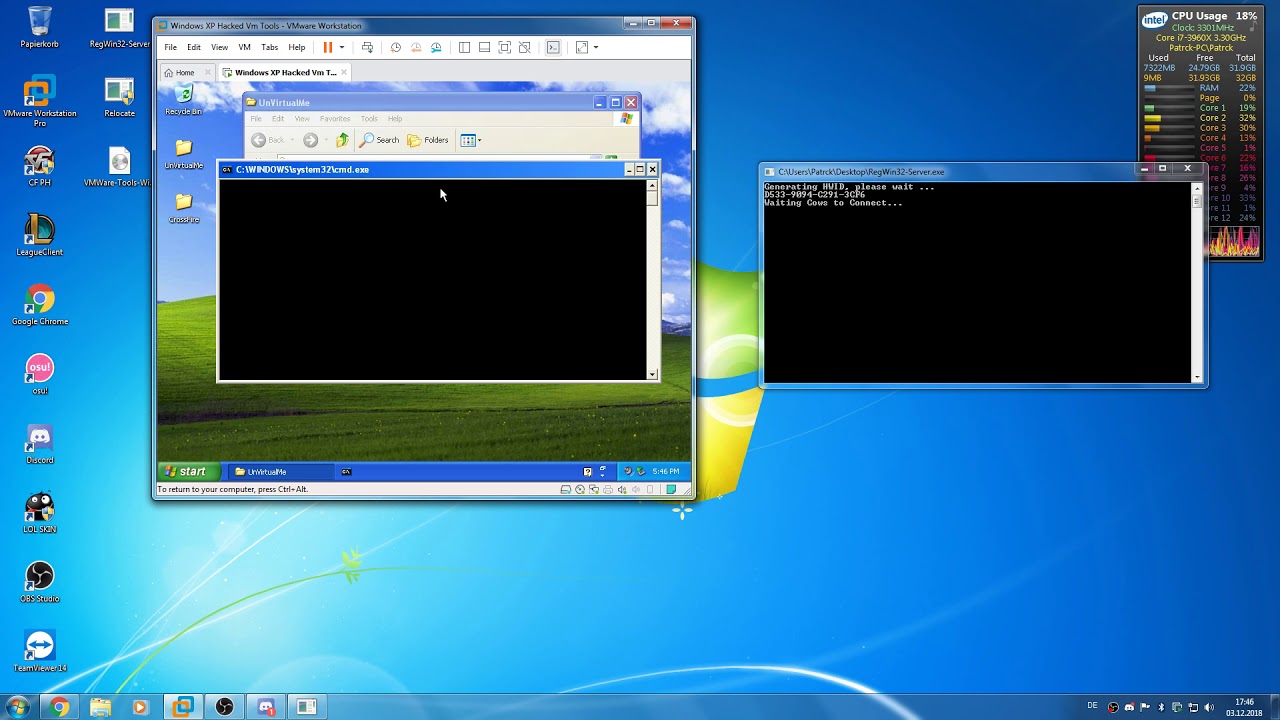The image size is (1280, 720).
Task: Click the volume icon in Windows 7 tray
Action: pos(1209,707)
